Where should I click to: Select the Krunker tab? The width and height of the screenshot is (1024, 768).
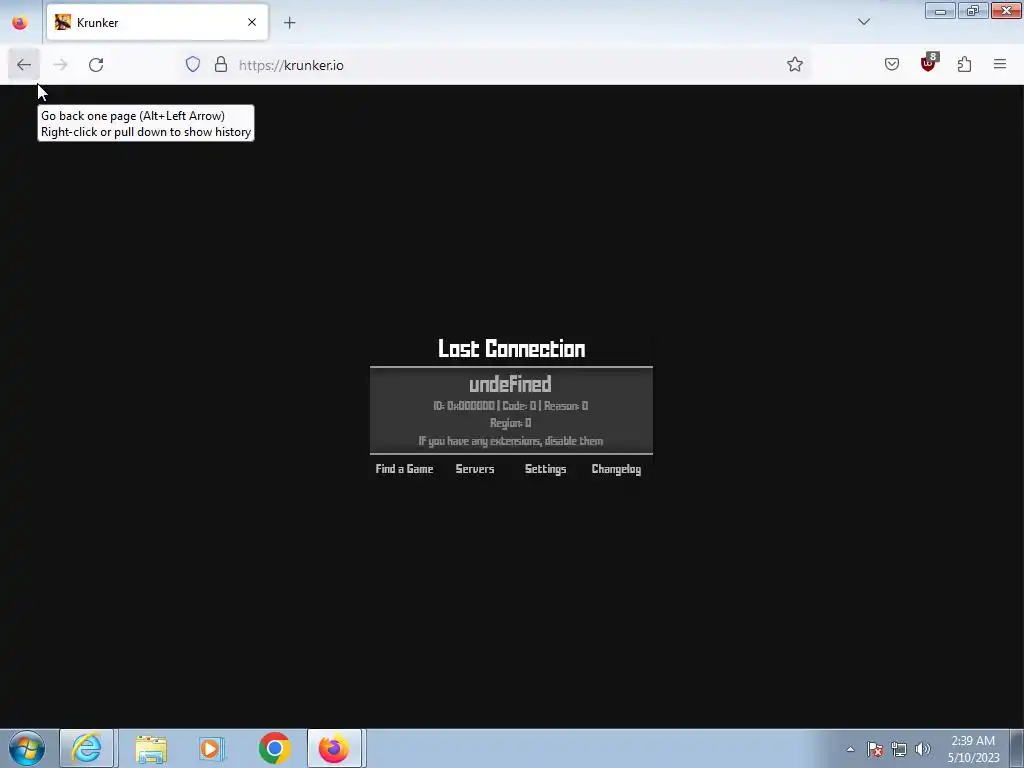click(157, 22)
